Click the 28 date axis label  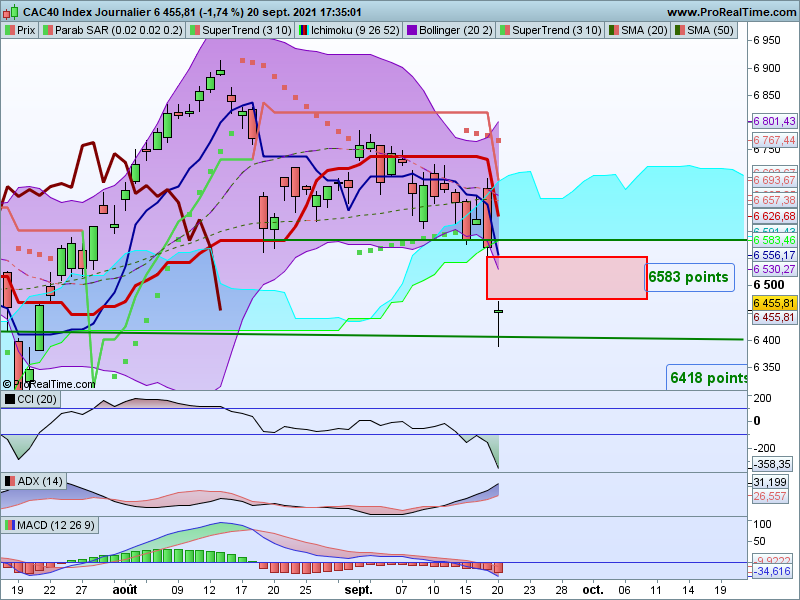point(561,590)
